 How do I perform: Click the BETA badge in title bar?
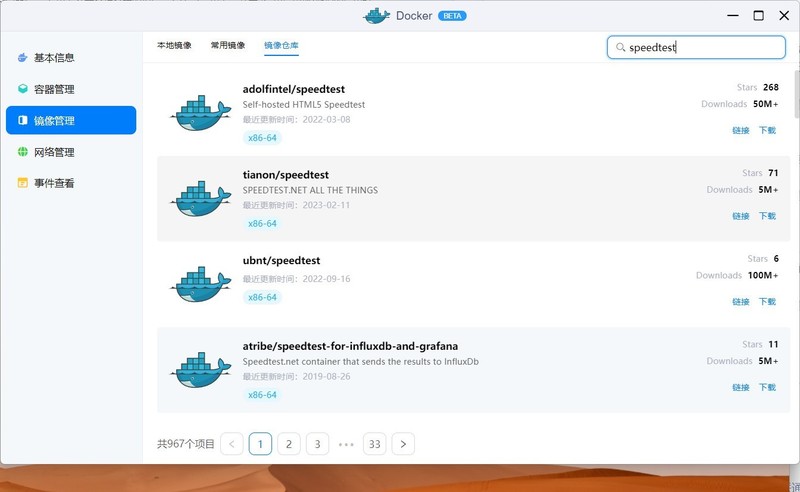[452, 16]
